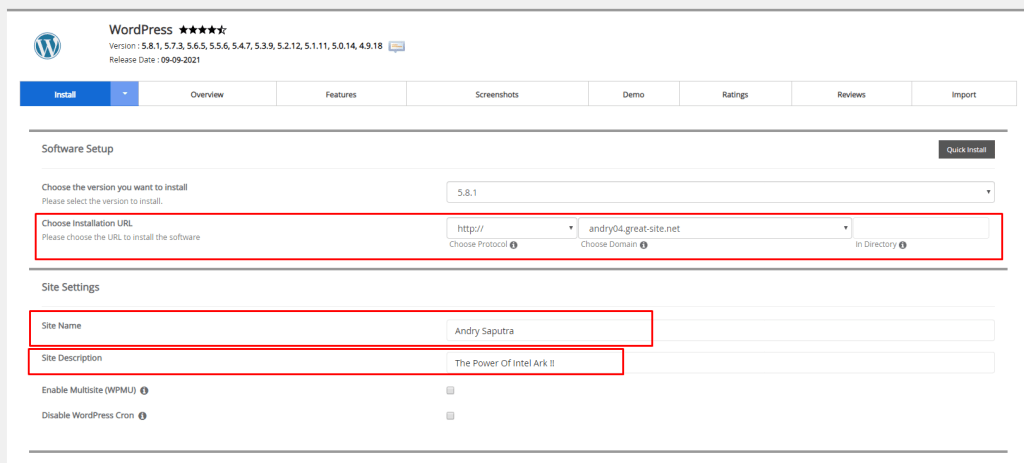
Task: Enable the Multisite (WPMU) checkbox
Action: coord(450,390)
